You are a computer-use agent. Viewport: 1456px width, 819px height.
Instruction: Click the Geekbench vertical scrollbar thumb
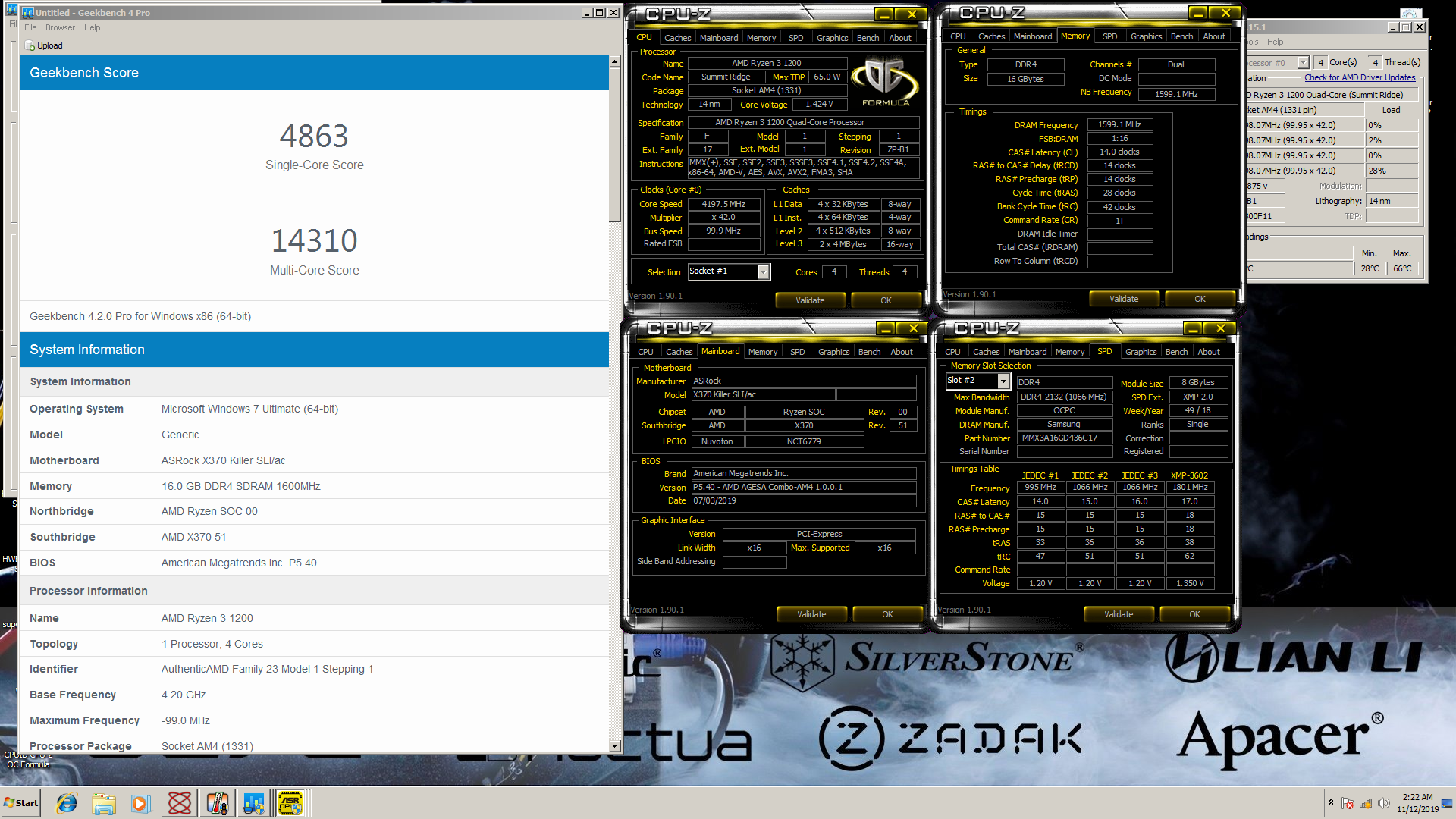point(615,146)
